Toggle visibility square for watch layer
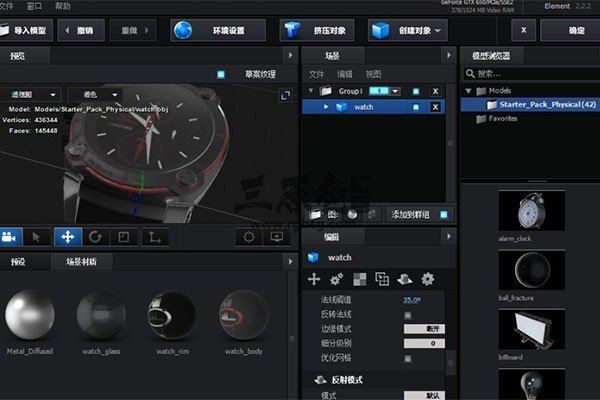The width and height of the screenshot is (600, 400). click(415, 107)
